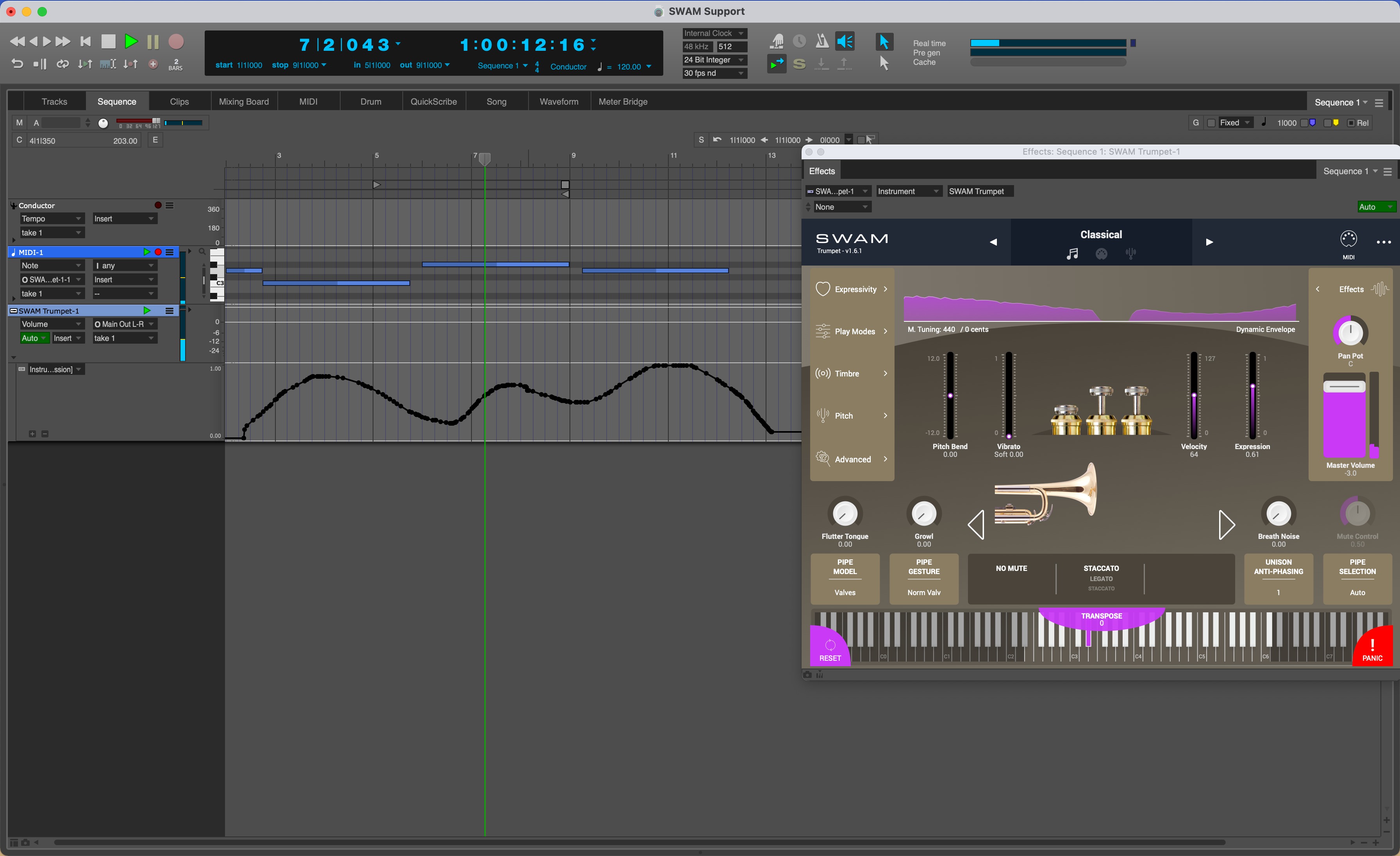1400x856 pixels.
Task: Click the PIPE GESTURE Norm Valv button
Action: (924, 578)
